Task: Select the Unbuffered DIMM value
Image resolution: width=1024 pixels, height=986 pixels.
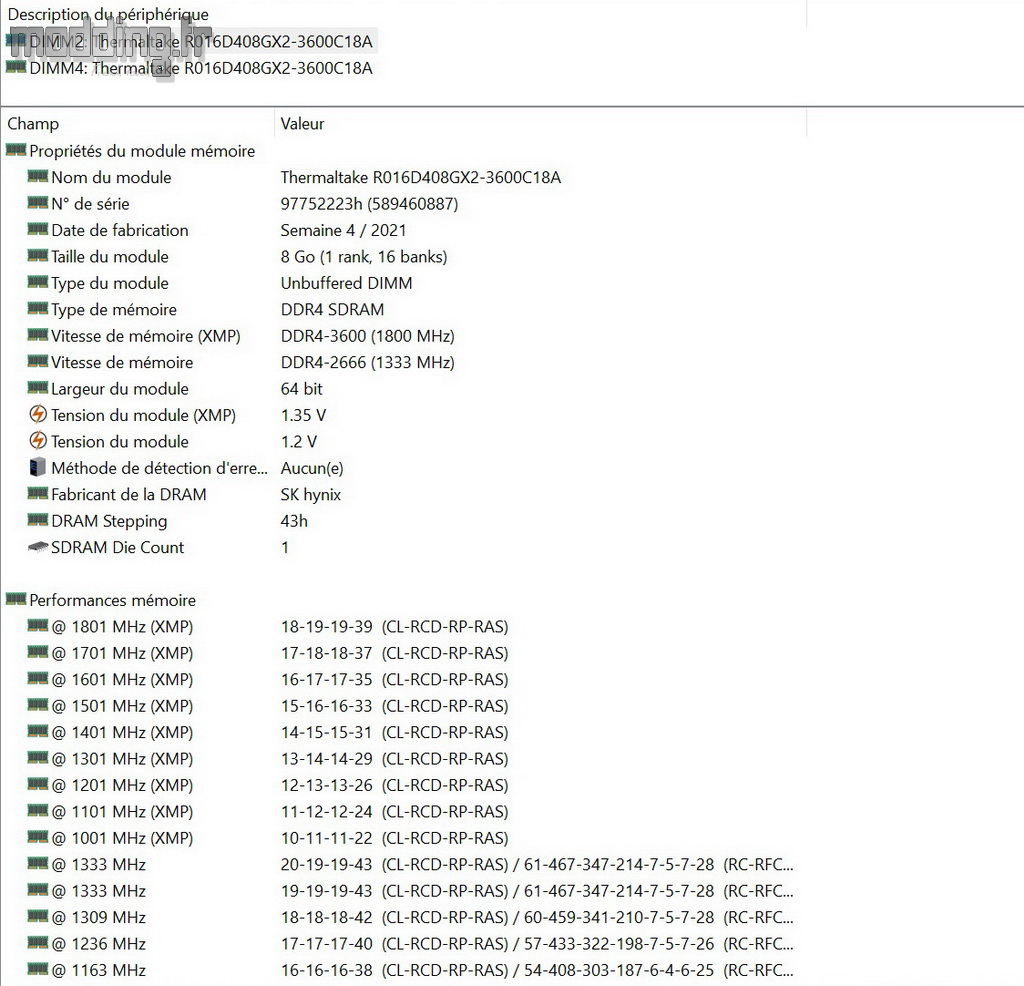Action: tap(347, 283)
